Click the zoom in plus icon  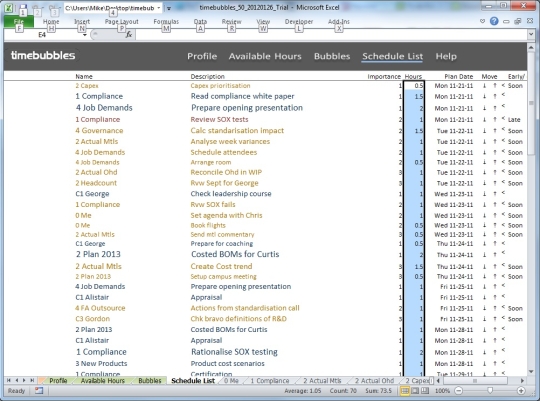click(521, 391)
